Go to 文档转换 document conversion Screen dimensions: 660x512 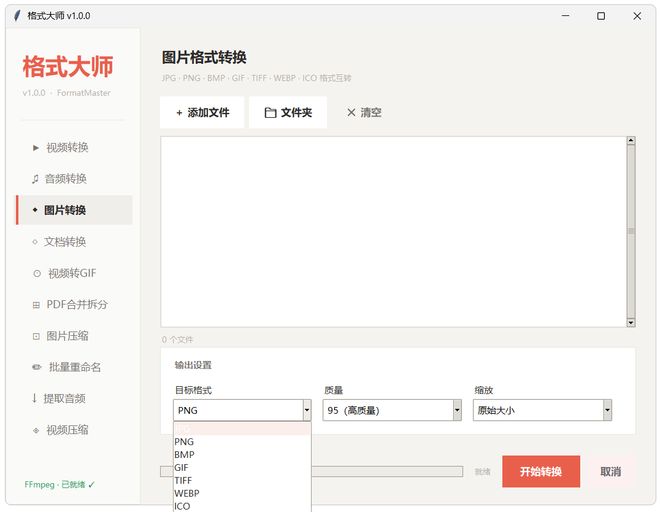click(75, 241)
